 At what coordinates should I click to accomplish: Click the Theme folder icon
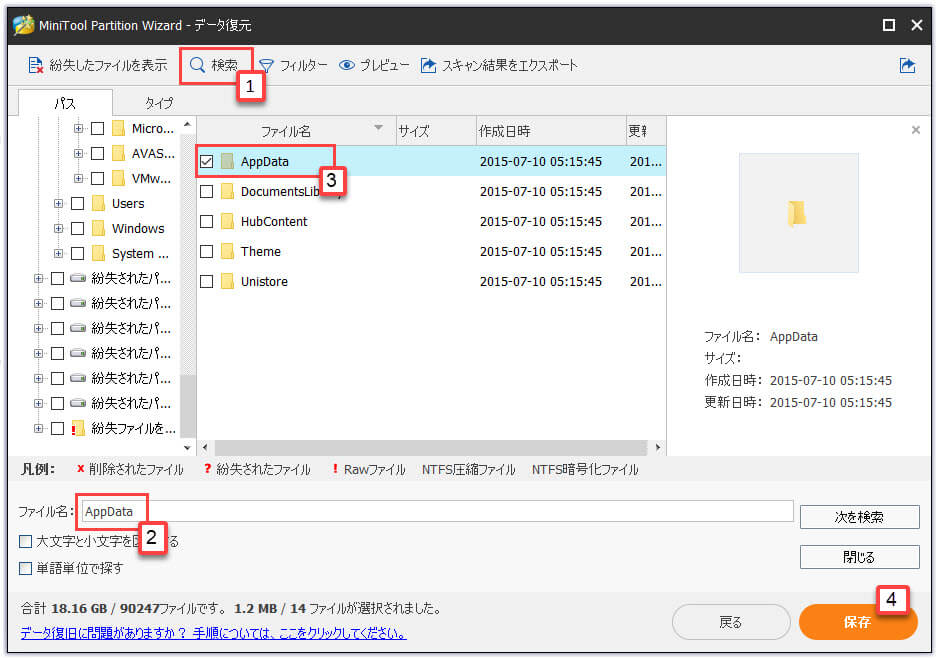227,251
